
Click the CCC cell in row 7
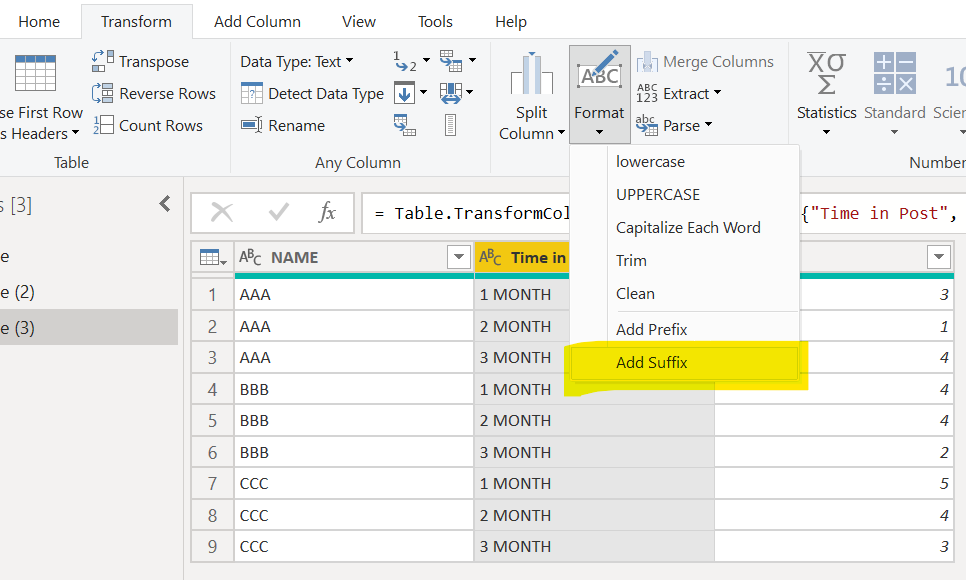pos(354,483)
